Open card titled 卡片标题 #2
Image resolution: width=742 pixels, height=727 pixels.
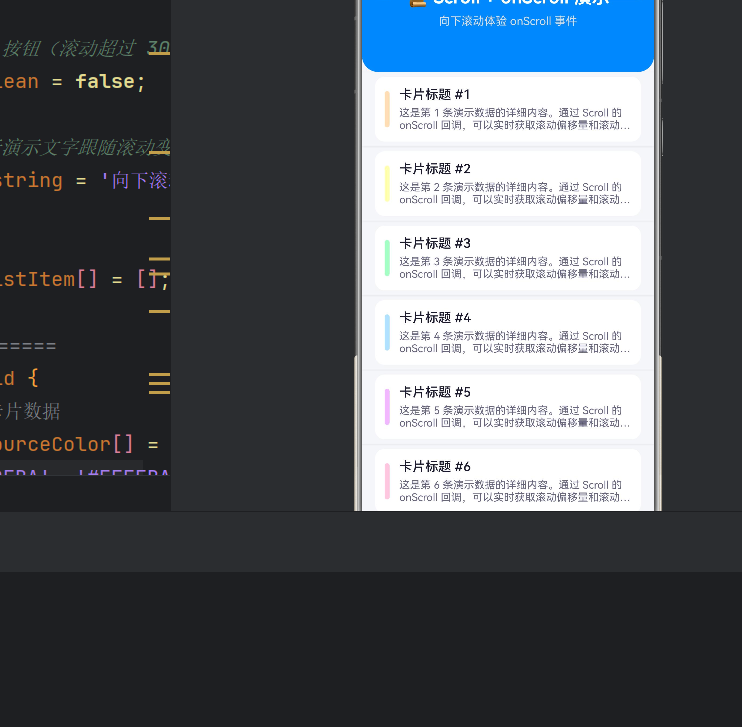tap(508, 184)
